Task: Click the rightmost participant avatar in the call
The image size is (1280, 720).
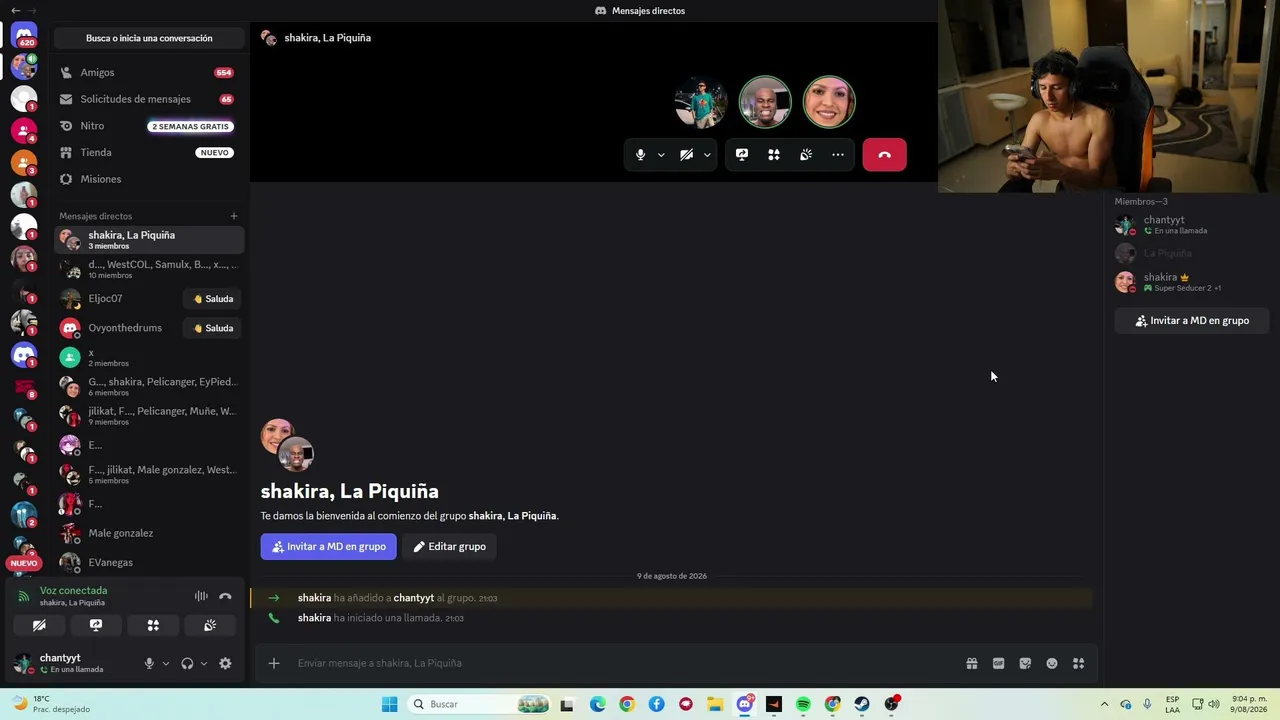Action: (829, 102)
